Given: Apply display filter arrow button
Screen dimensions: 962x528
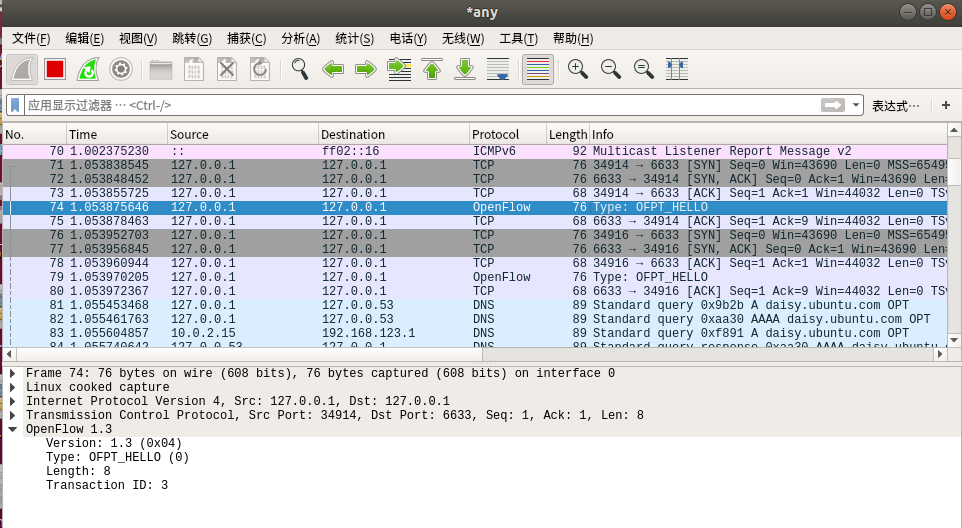Looking at the screenshot, I should 833,105.
